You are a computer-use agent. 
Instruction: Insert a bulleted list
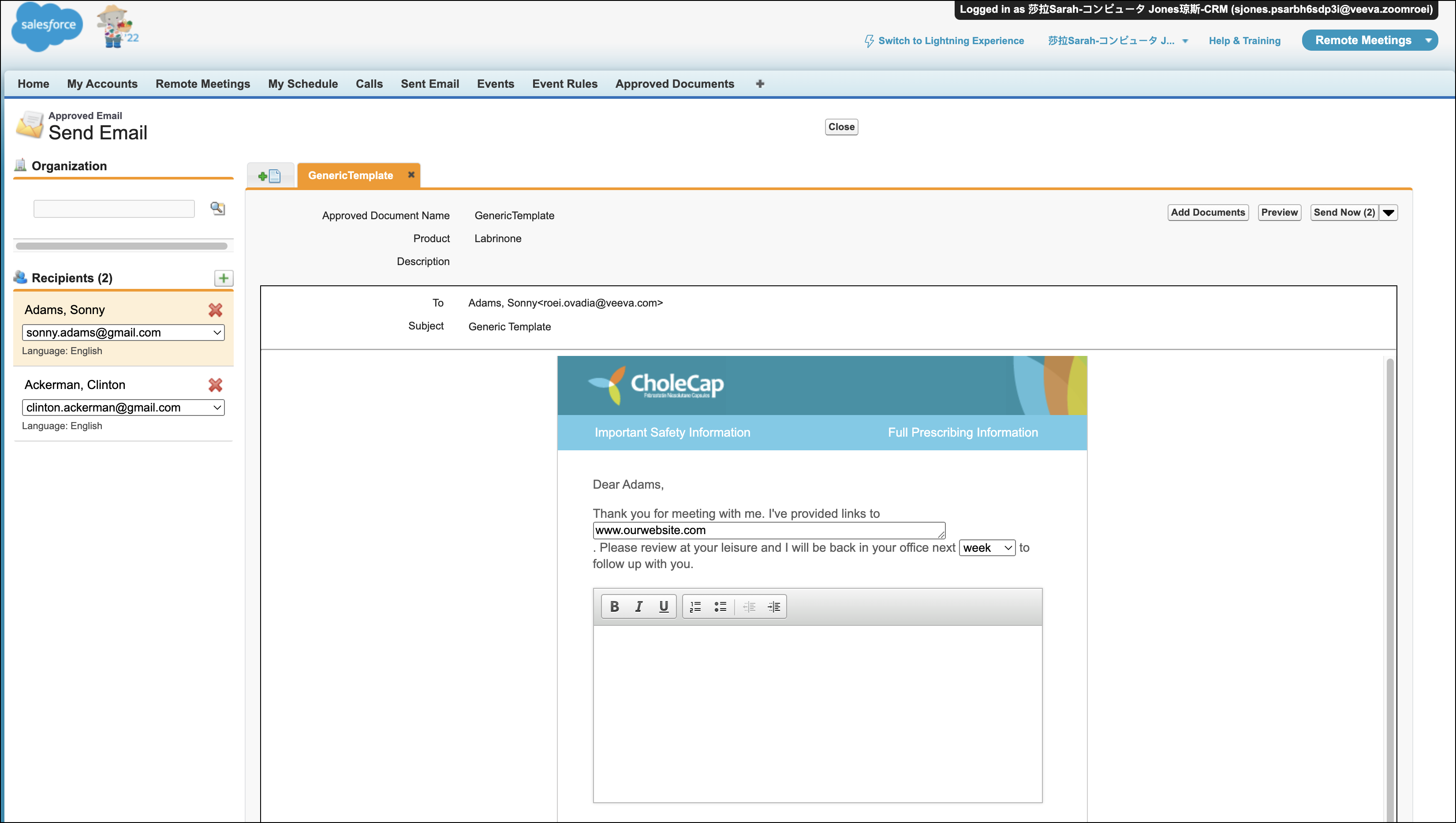(720, 606)
